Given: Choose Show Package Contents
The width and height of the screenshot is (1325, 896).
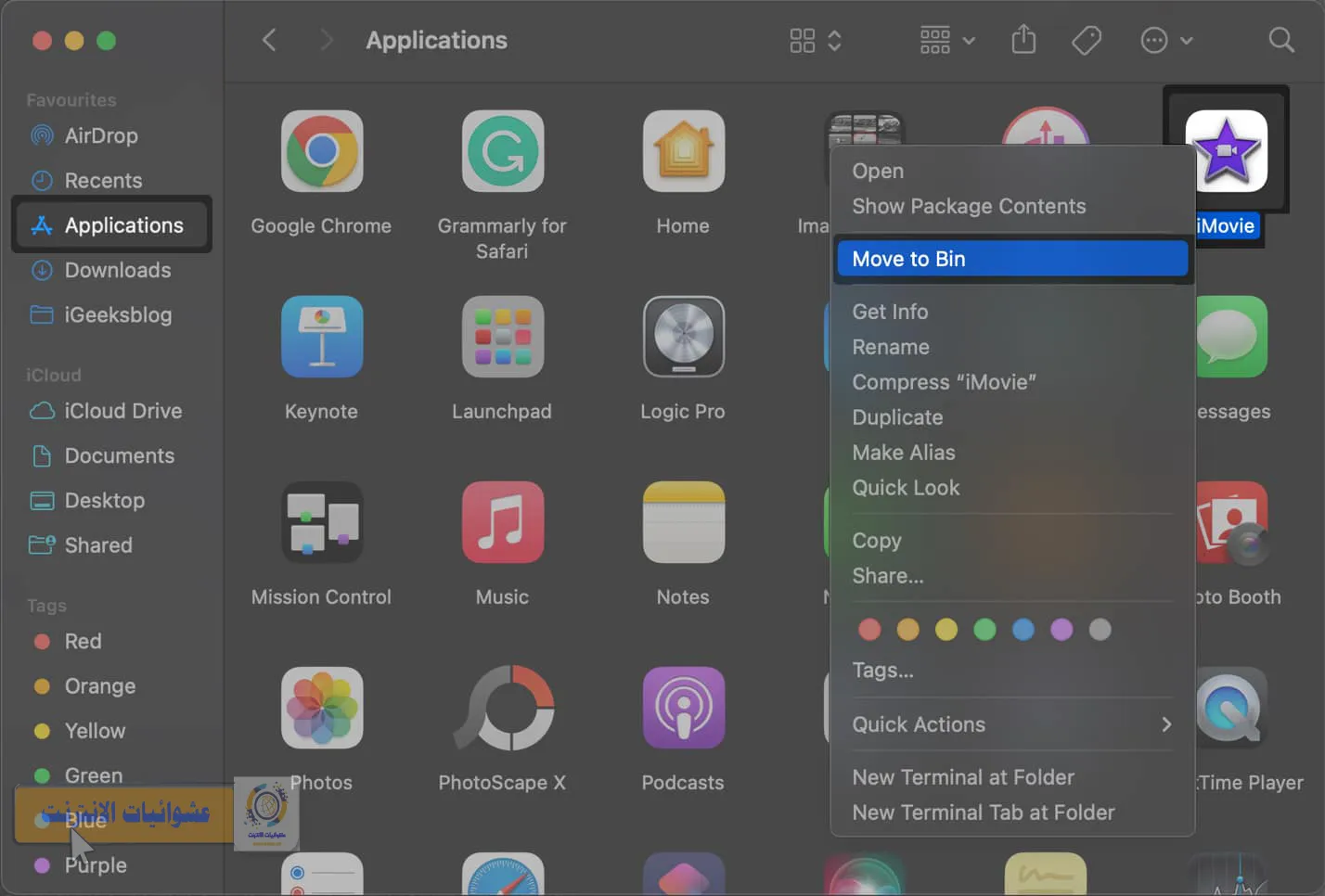Looking at the screenshot, I should 969,206.
